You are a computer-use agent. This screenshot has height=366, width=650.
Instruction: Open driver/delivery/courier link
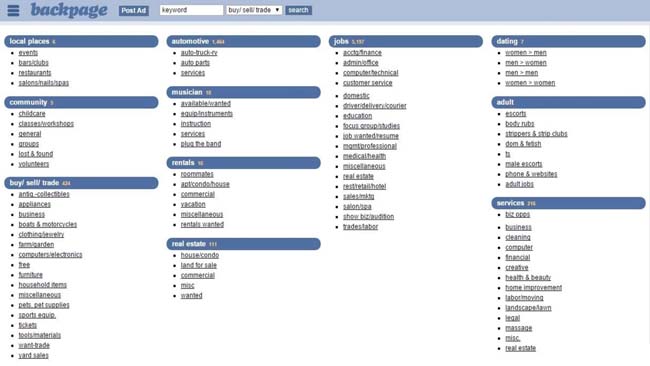[x=375, y=106]
